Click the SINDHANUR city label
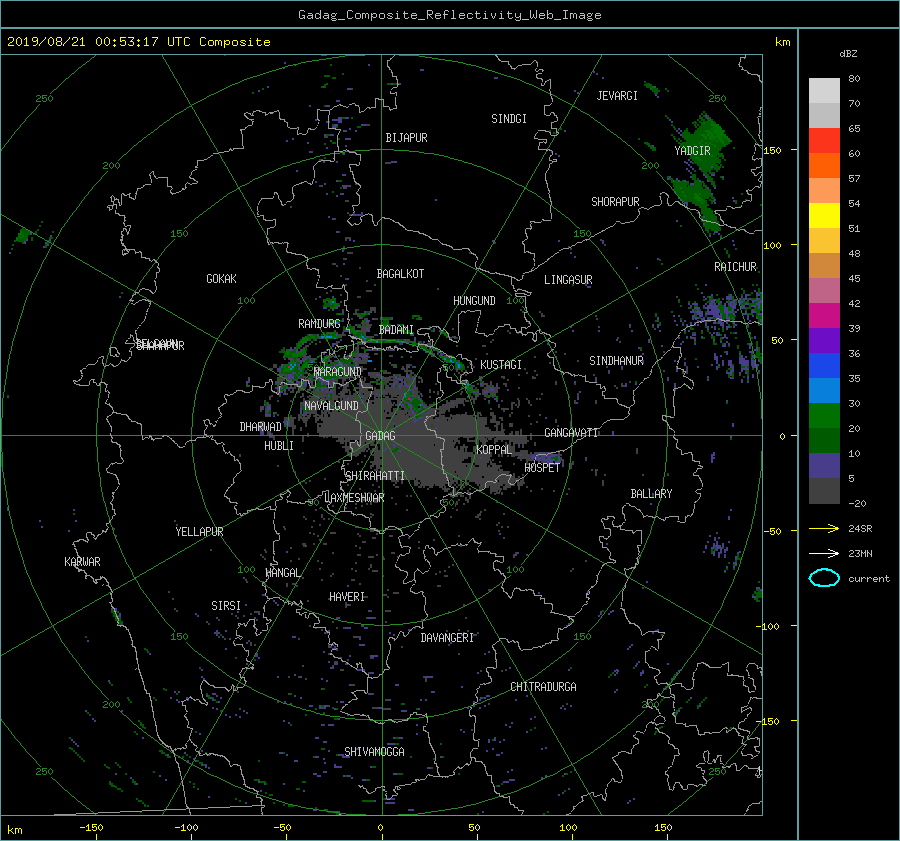Screen dimensions: 900x841 coord(616,361)
